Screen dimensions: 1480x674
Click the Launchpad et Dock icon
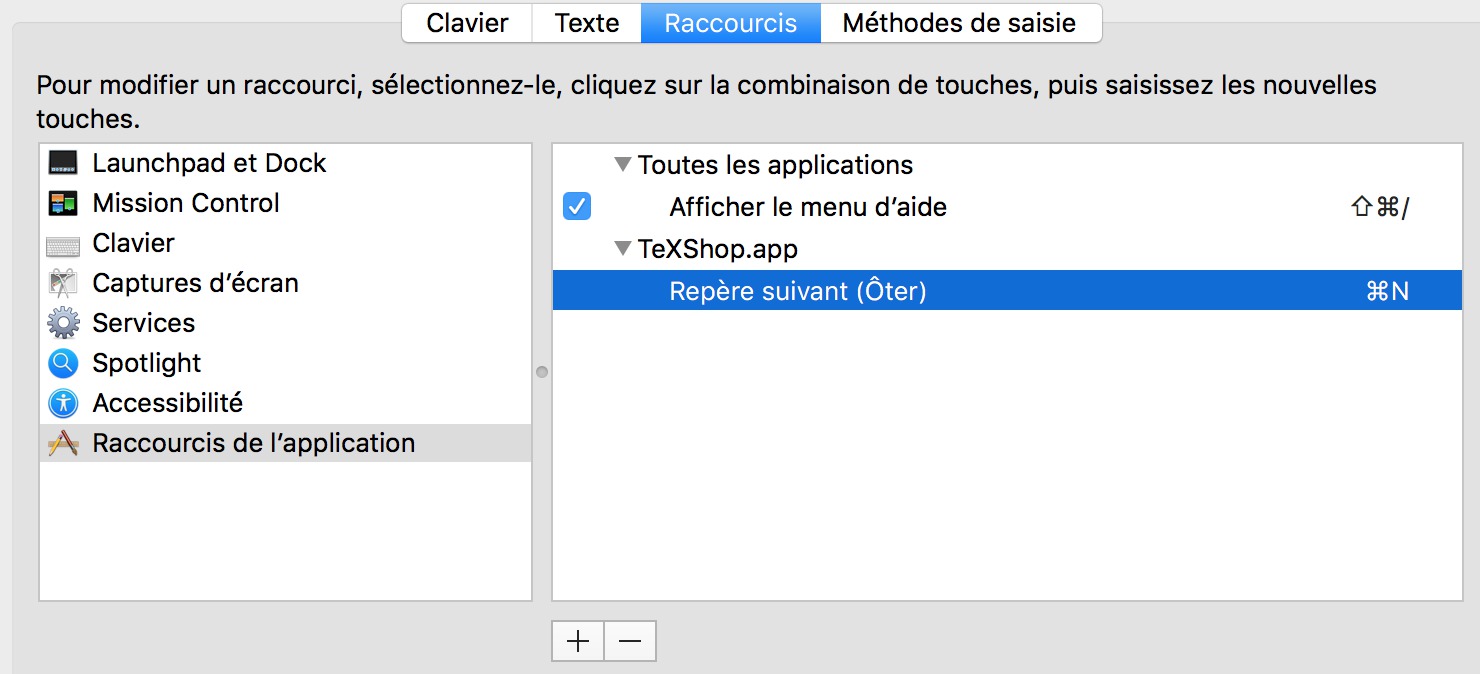click(x=63, y=163)
